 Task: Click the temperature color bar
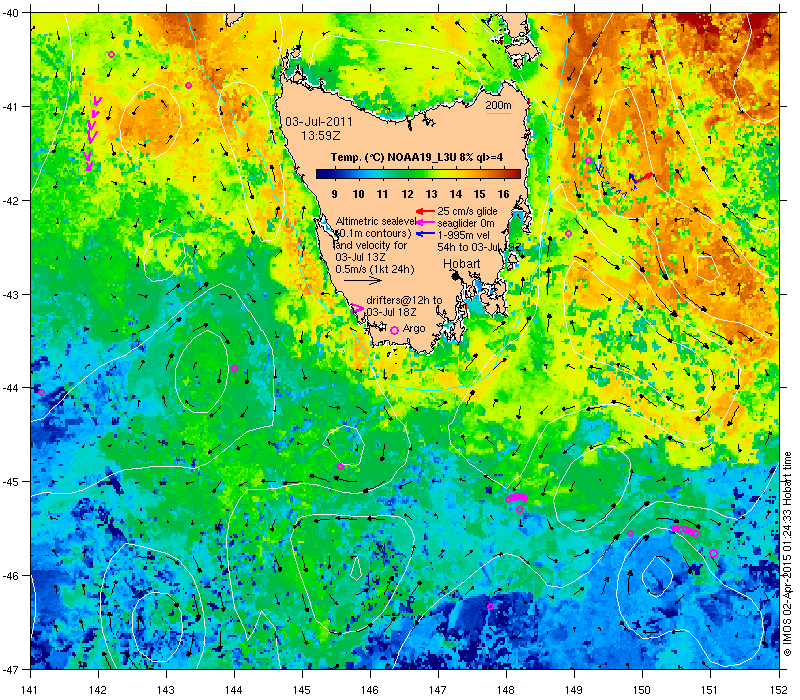[418, 174]
